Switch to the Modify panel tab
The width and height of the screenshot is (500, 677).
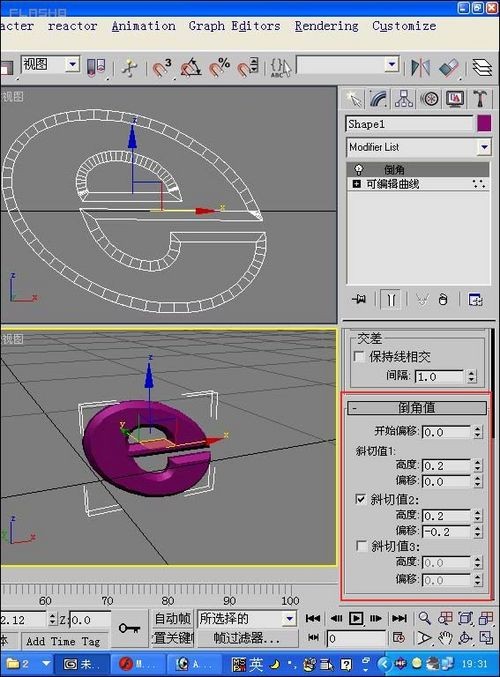379,99
